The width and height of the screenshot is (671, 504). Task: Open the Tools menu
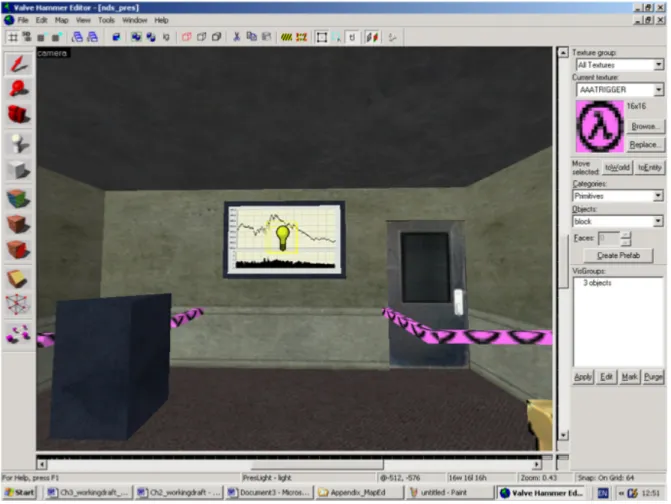coord(106,20)
